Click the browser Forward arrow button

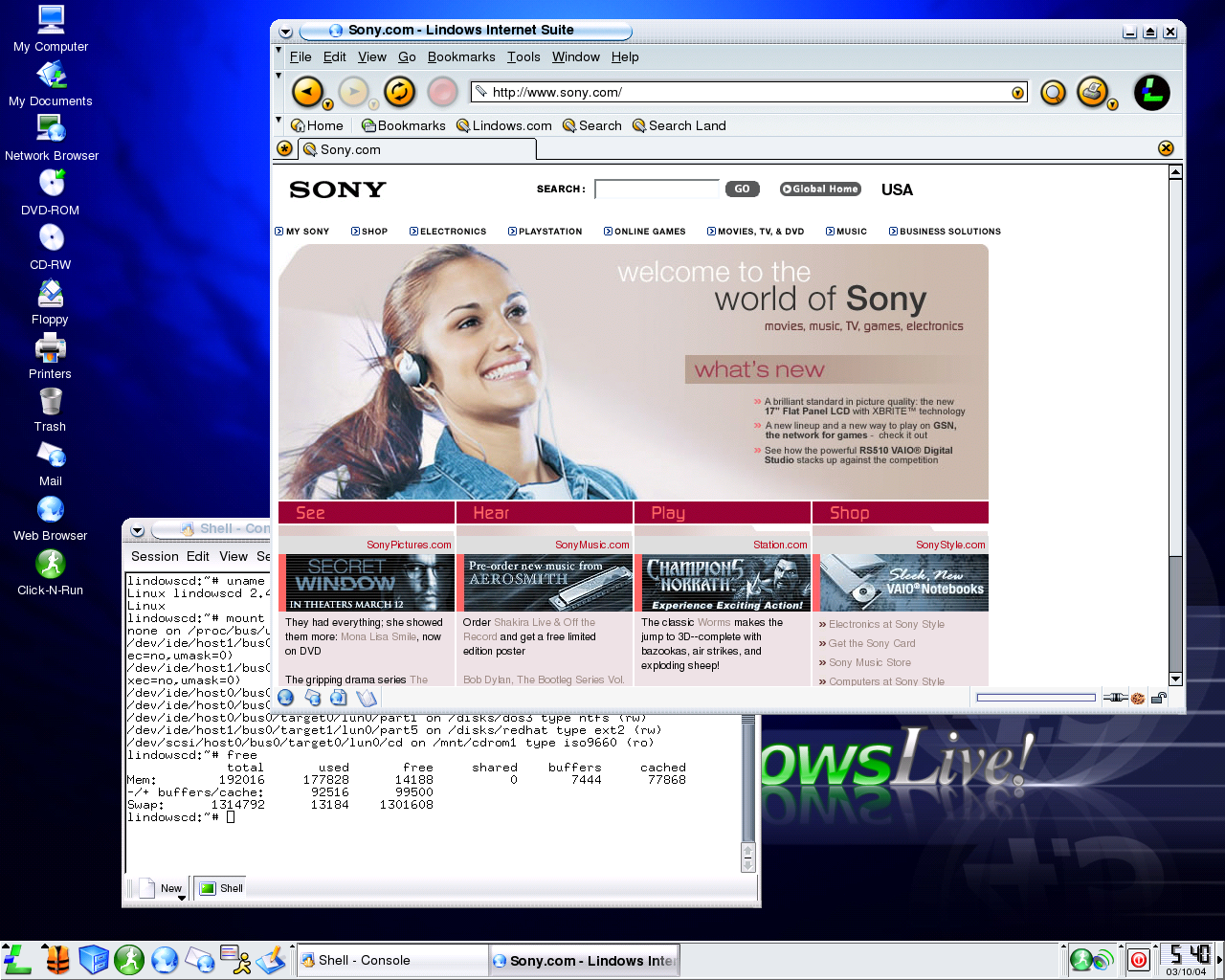click(x=353, y=92)
